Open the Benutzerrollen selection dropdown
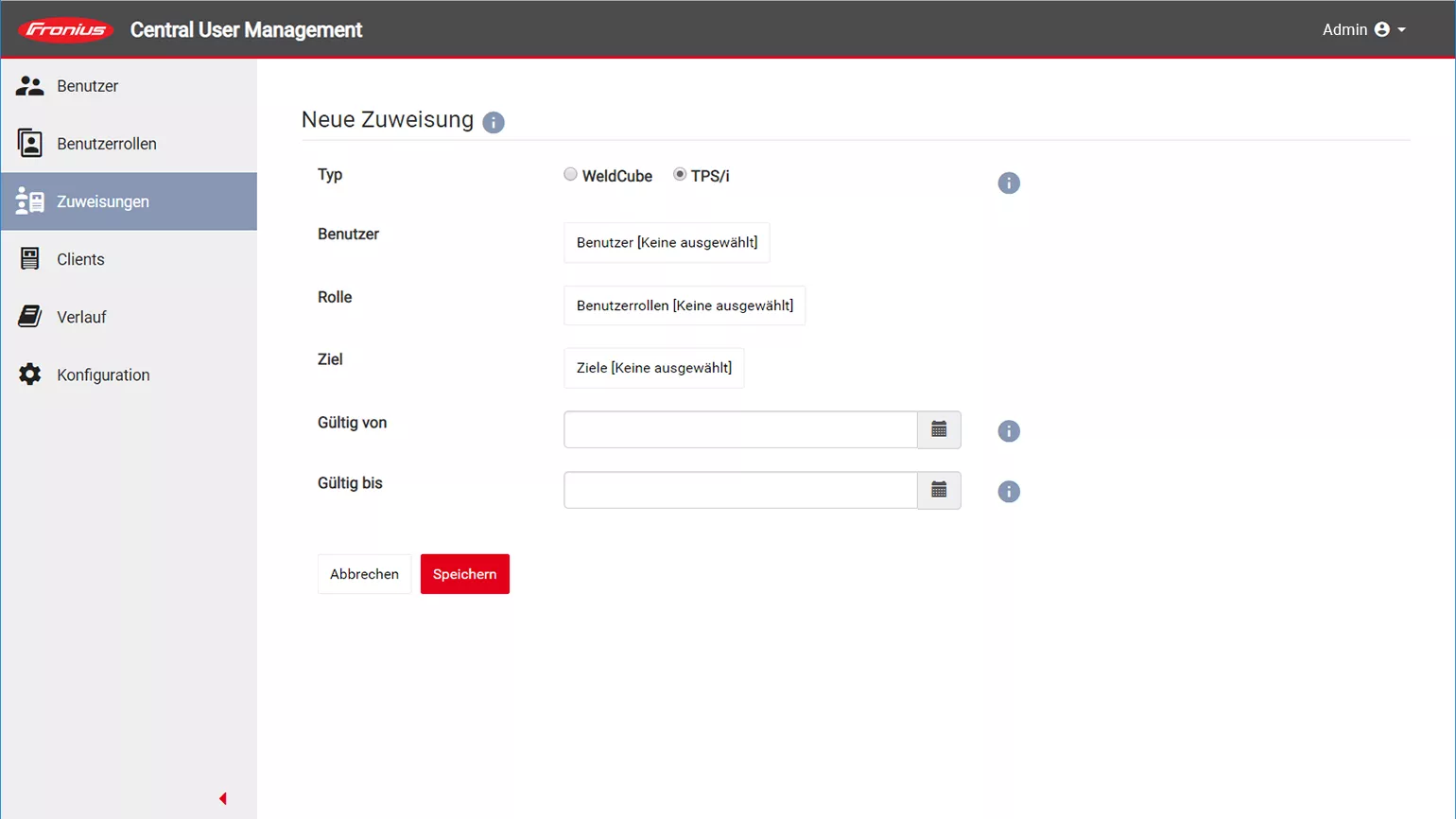Viewport: 1456px width, 819px height. coord(685,306)
